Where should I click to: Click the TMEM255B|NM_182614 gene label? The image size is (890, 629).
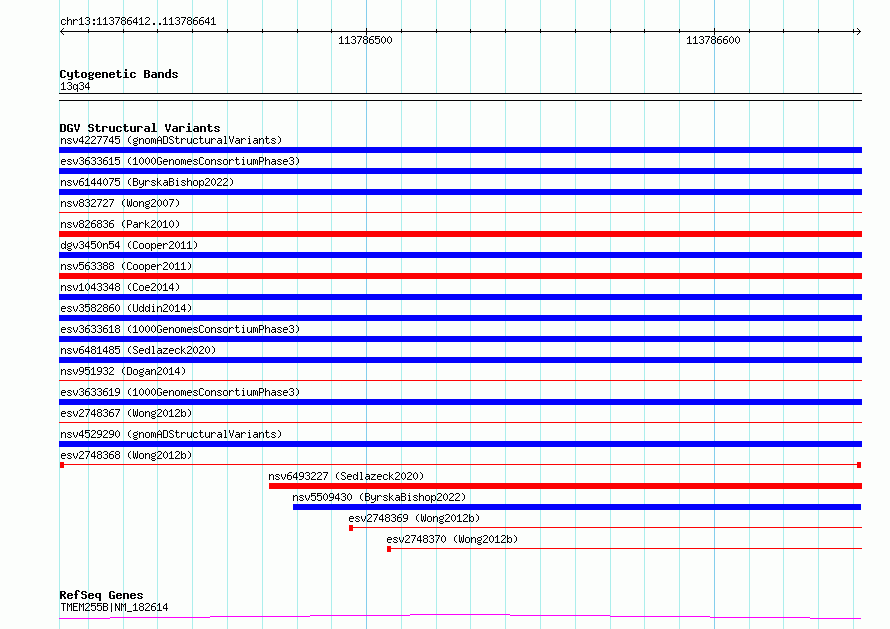(x=114, y=607)
